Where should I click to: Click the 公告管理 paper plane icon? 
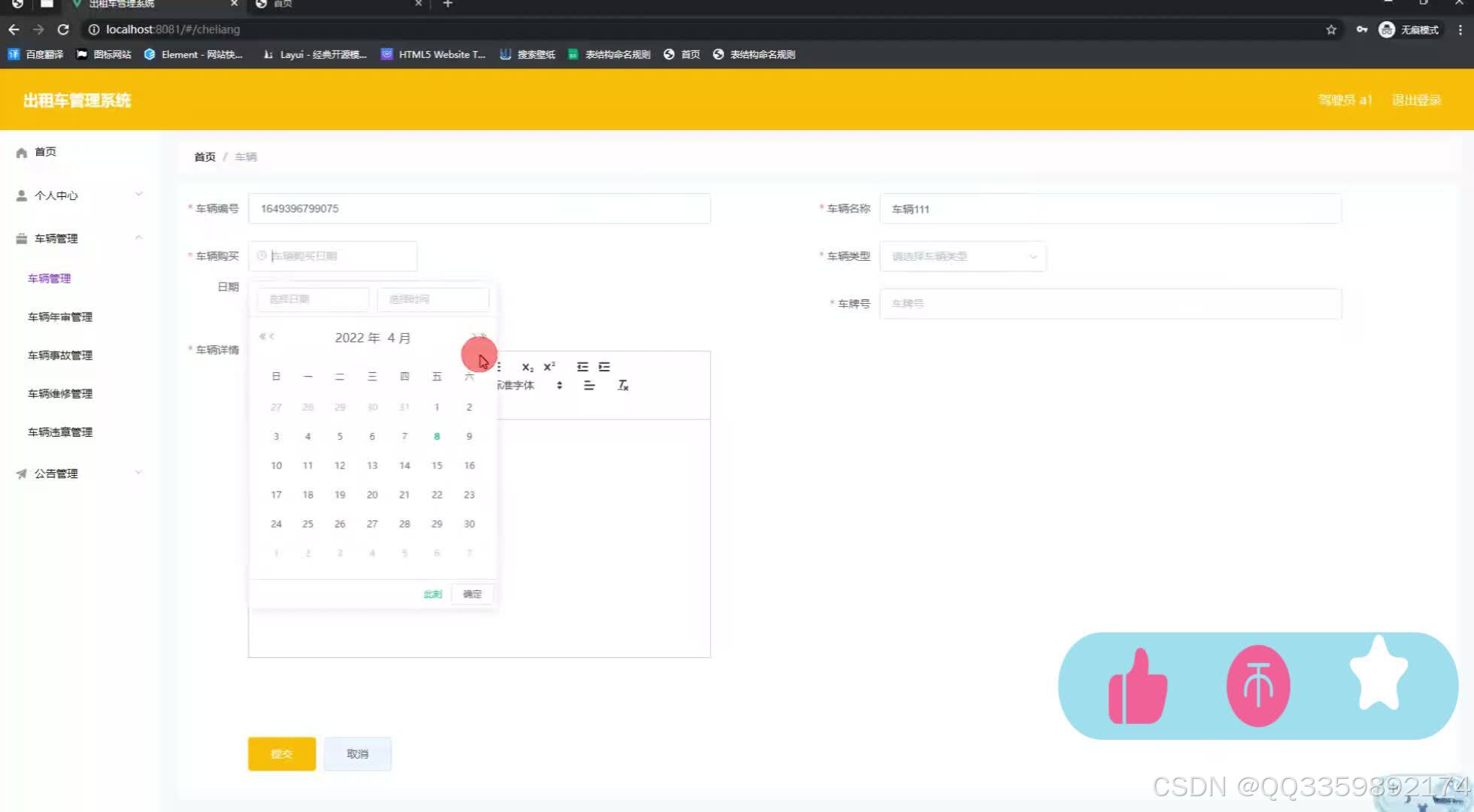pyautogui.click(x=21, y=473)
